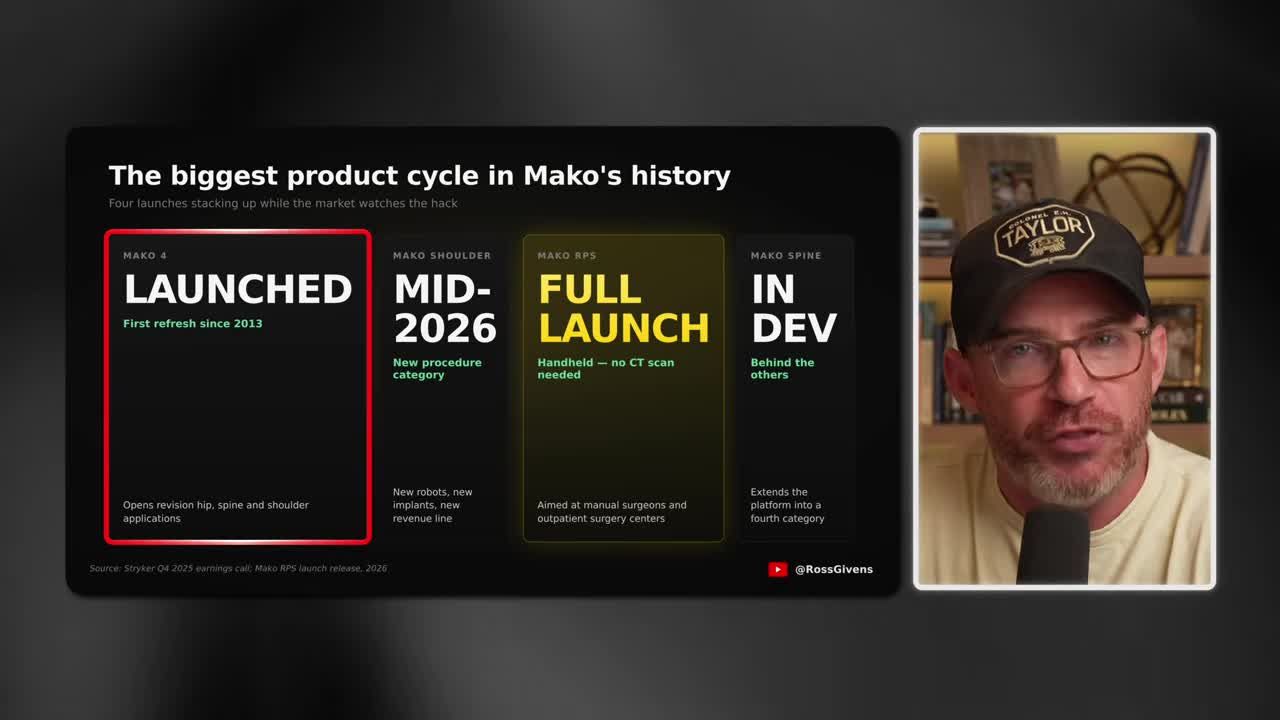Click the 'MAKO RPS' card label

(567, 256)
